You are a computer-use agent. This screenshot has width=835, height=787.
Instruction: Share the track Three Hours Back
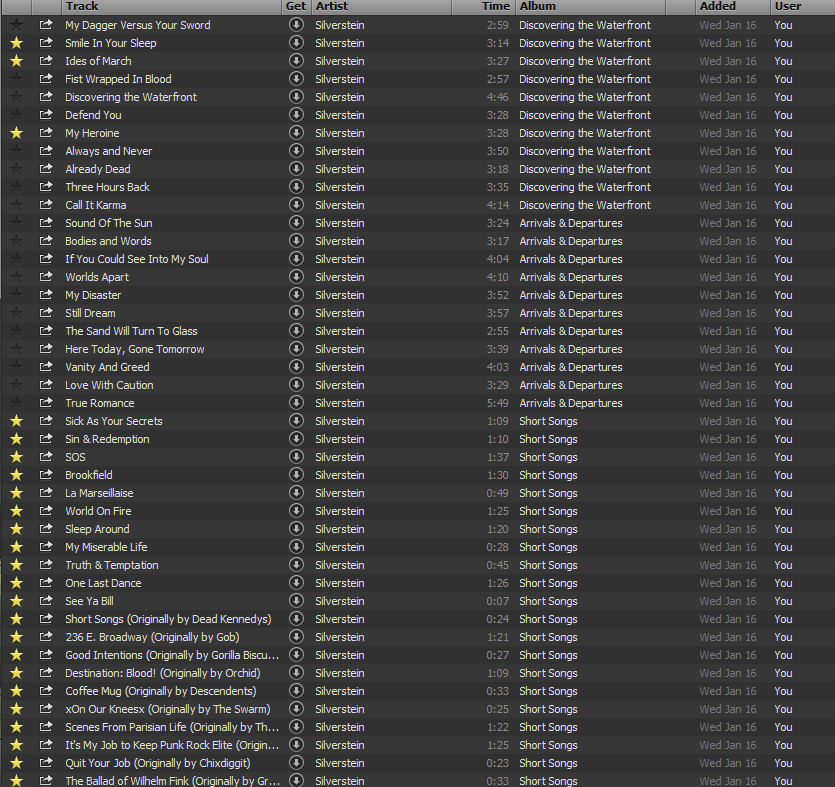[46, 186]
